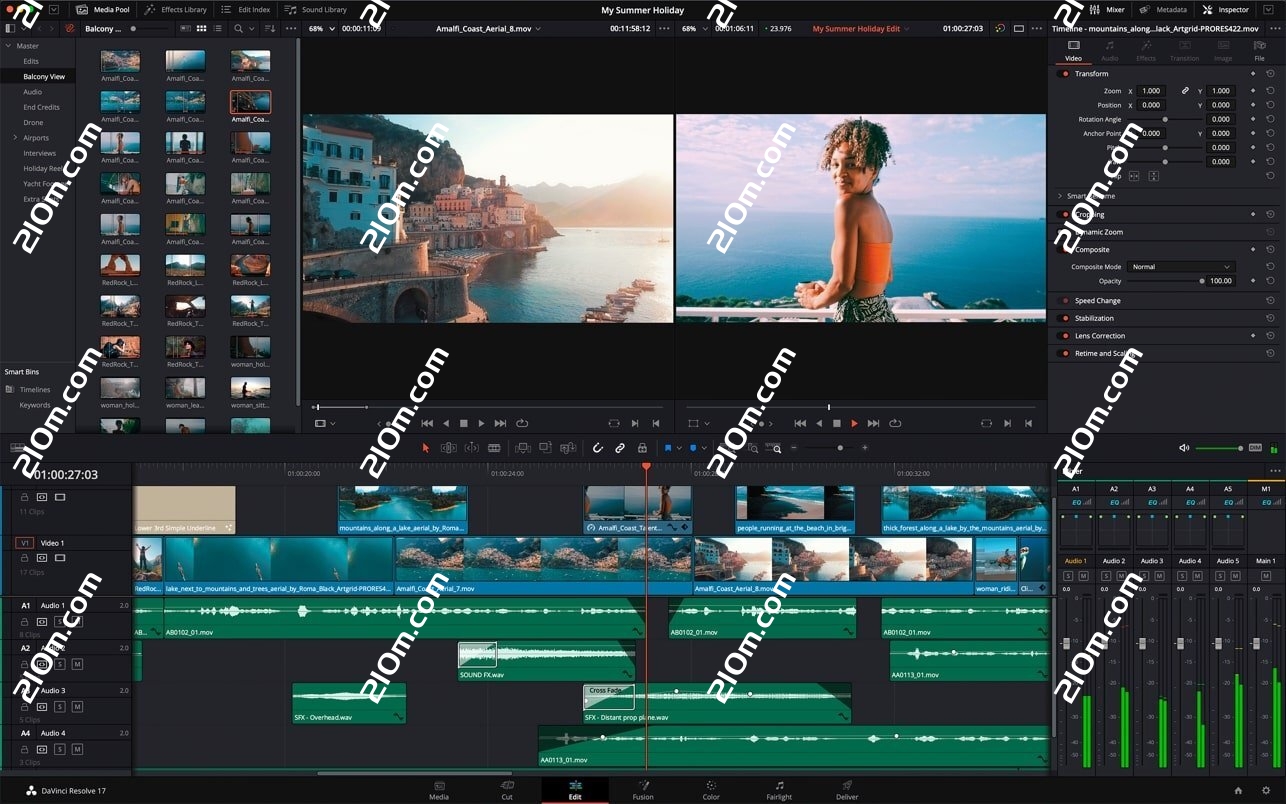Adjust the Rotation Angle slider
The height and width of the screenshot is (804, 1286).
click(x=1165, y=119)
